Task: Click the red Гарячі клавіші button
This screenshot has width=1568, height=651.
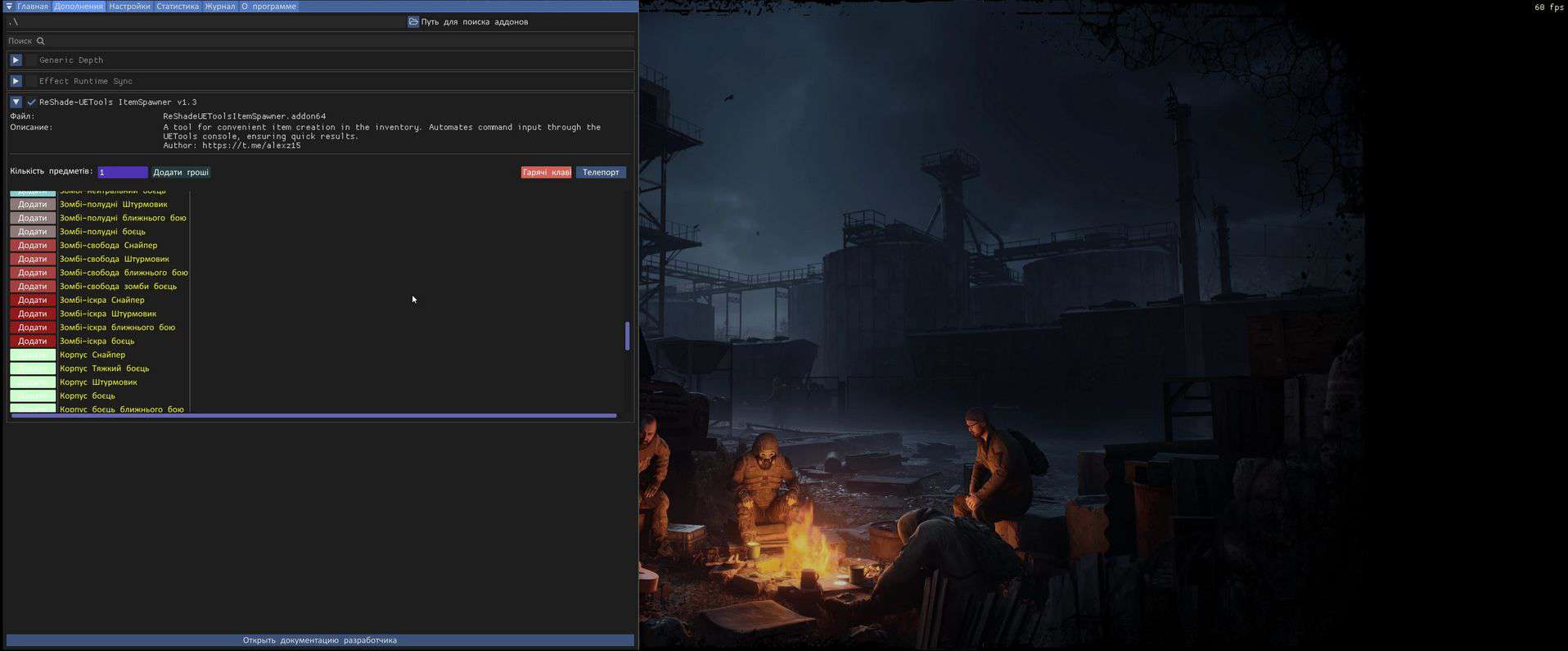Action: point(546,173)
